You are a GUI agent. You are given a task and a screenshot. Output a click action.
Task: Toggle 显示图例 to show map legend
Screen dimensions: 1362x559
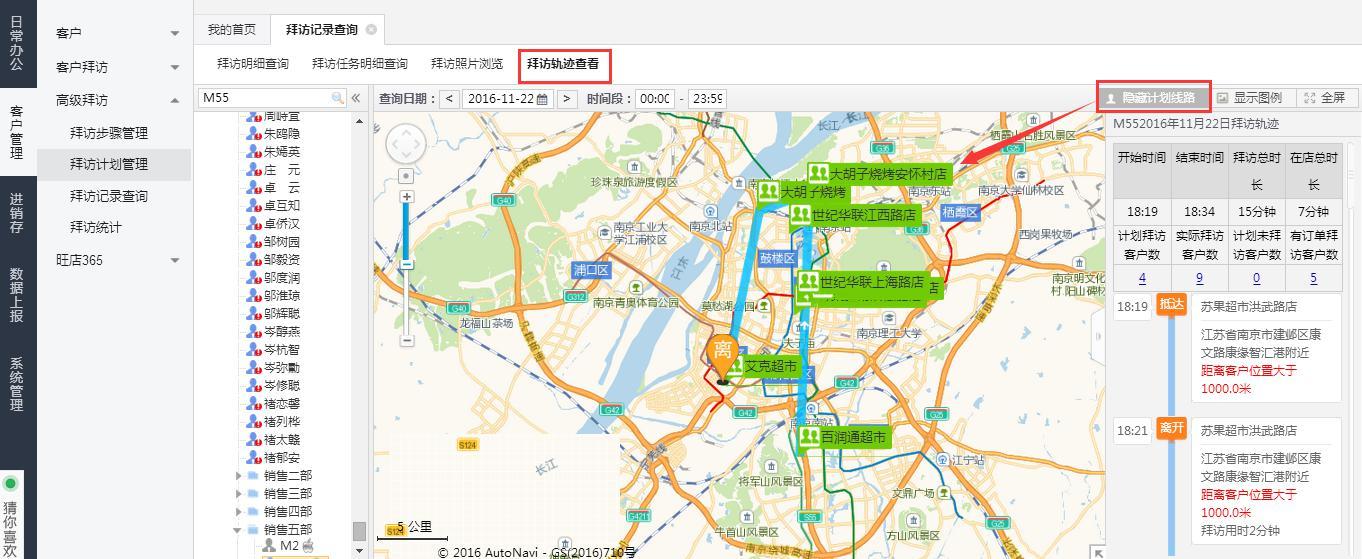coord(1249,98)
